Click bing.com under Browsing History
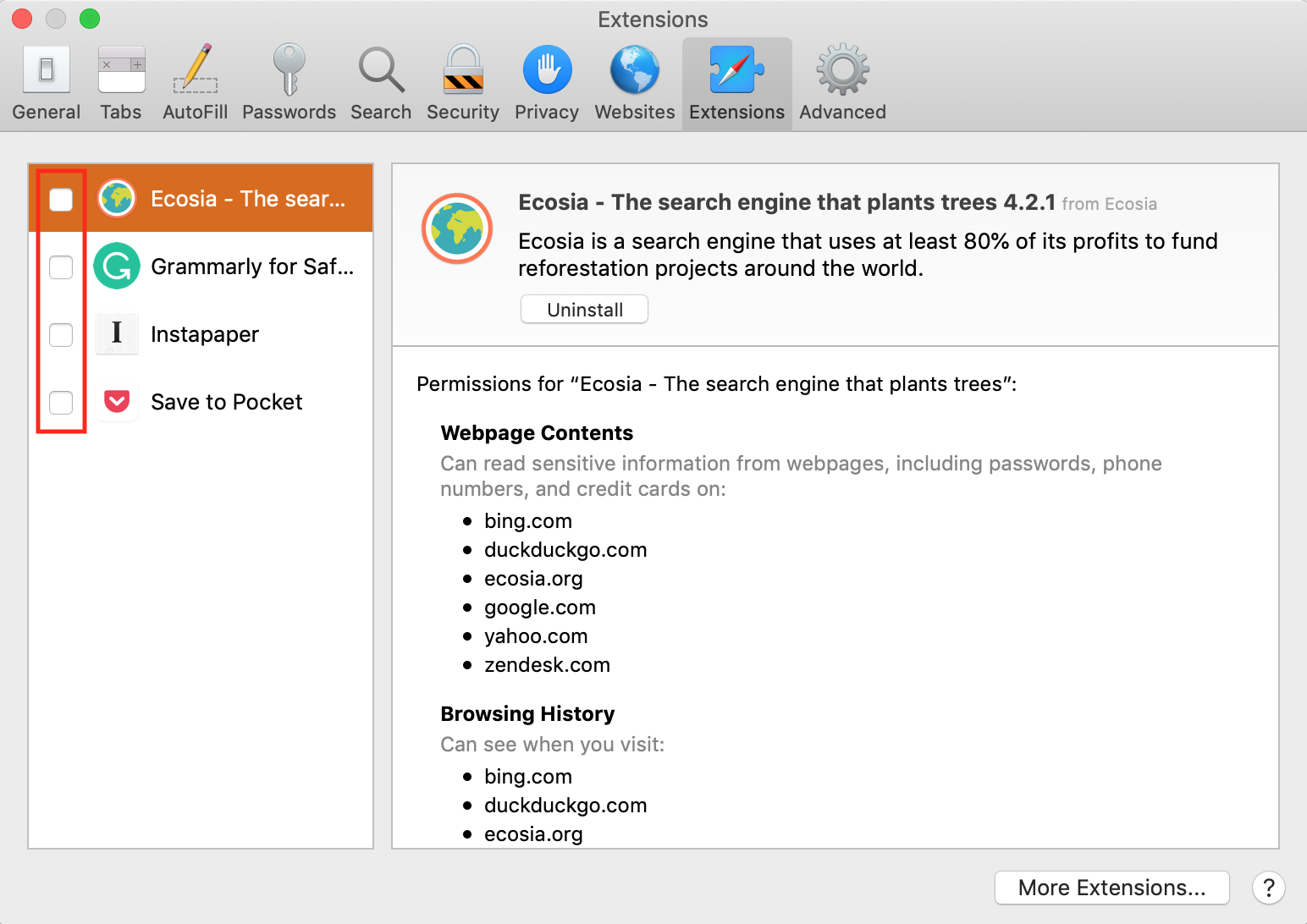The height and width of the screenshot is (924, 1307). 528,777
